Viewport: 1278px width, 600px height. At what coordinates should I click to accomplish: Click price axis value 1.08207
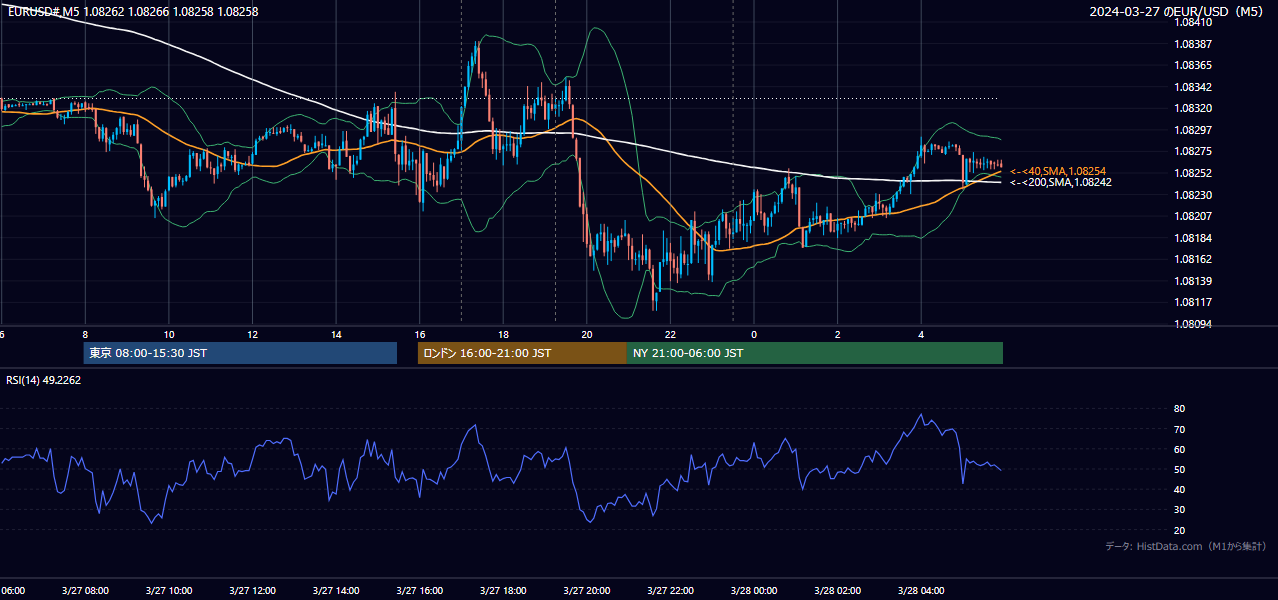click(x=1193, y=216)
